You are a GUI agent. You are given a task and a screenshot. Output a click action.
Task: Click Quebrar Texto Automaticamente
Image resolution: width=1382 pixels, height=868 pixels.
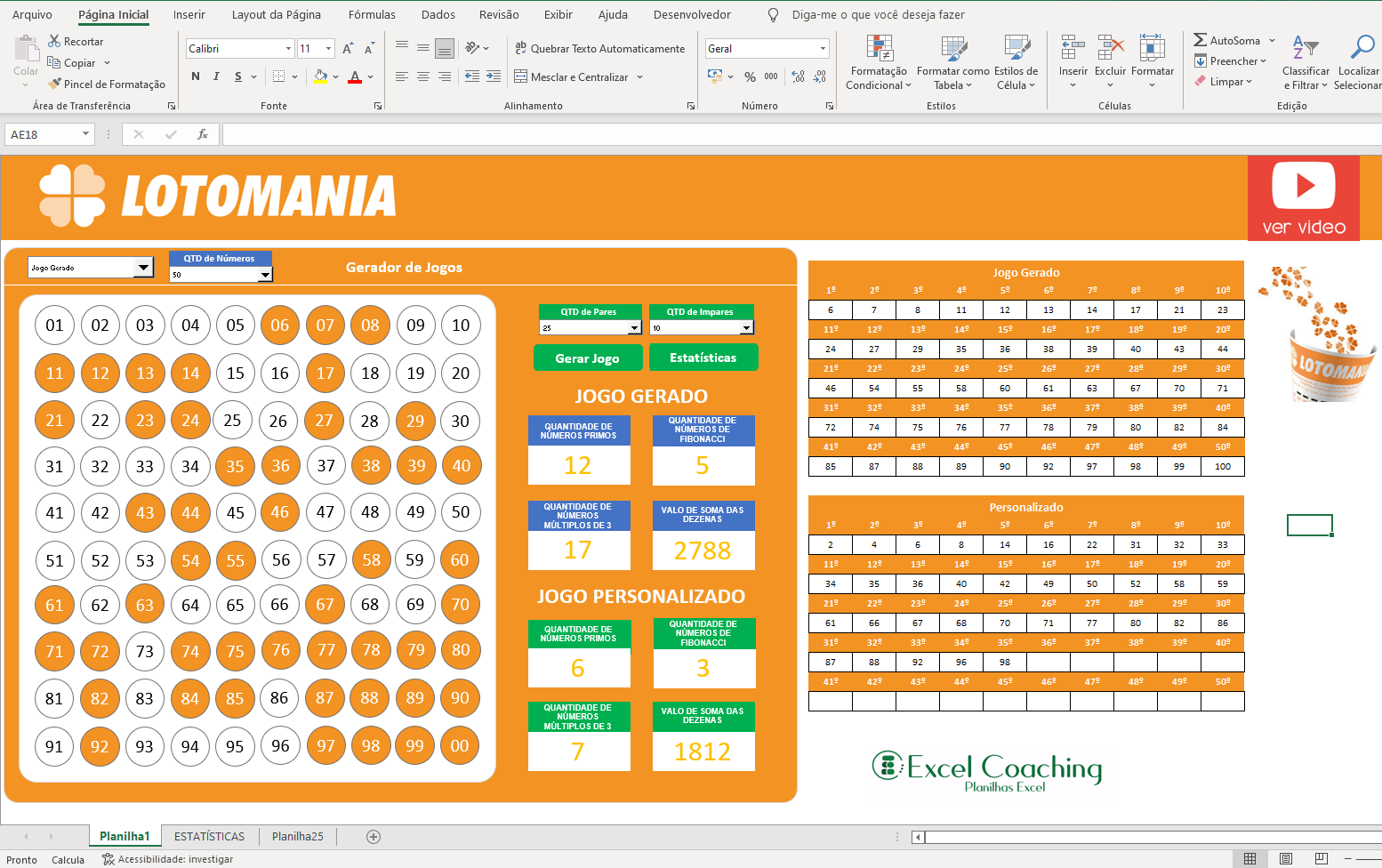tap(599, 48)
